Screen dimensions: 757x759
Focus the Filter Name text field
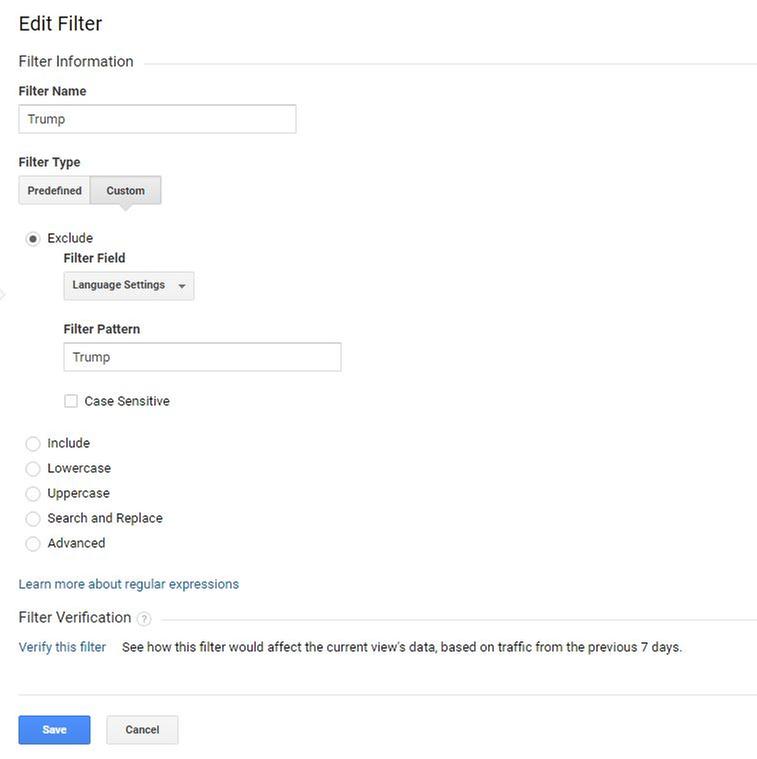[157, 119]
